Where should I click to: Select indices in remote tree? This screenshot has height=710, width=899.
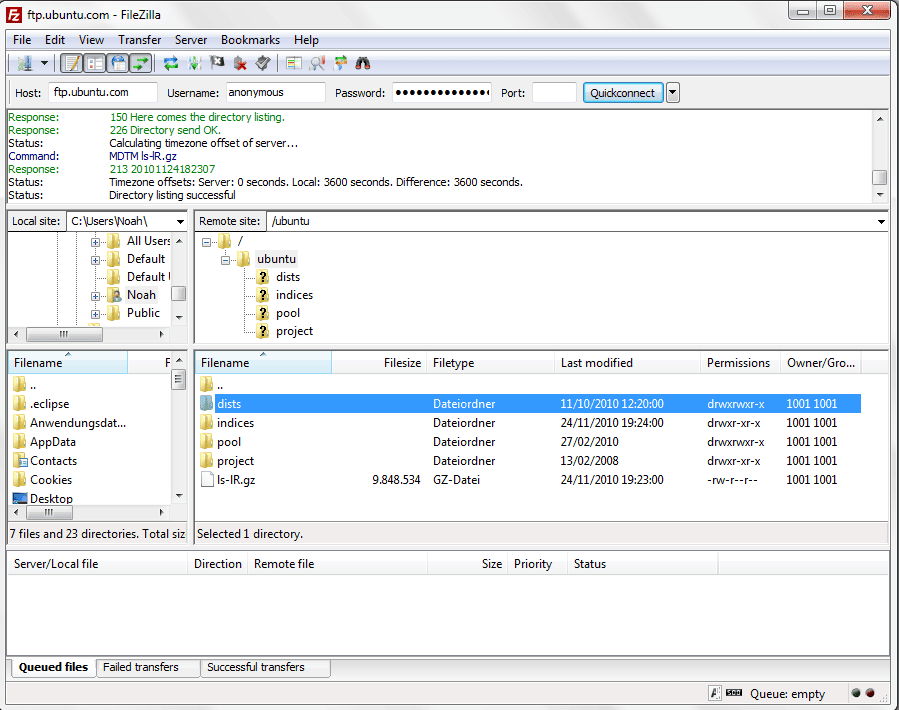point(294,295)
